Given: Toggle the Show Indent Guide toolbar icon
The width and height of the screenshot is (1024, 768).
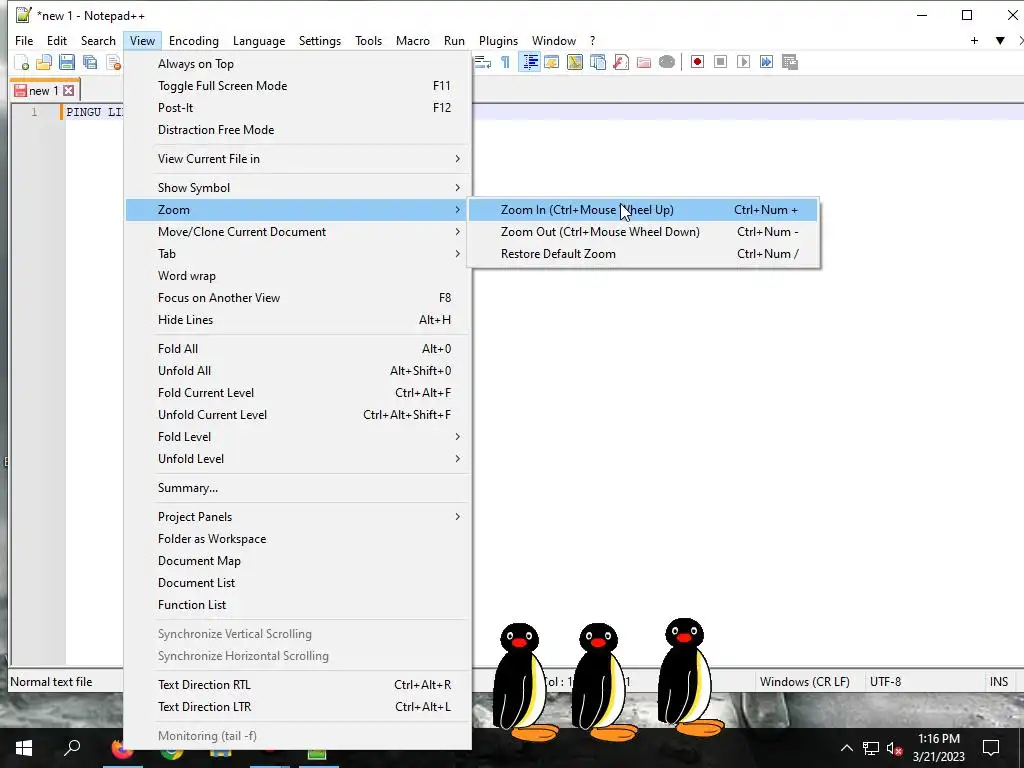Looking at the screenshot, I should pyautogui.click(x=530, y=62).
